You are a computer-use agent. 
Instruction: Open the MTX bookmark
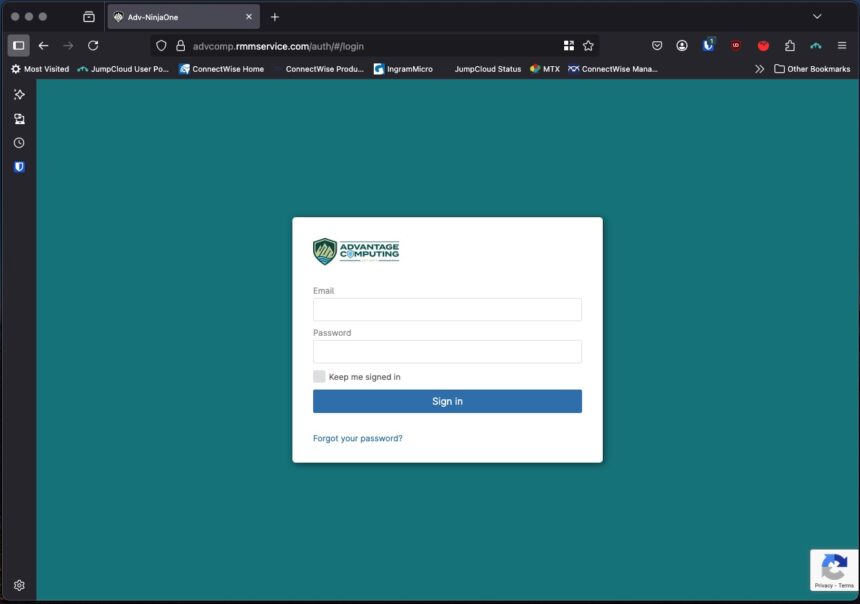545,69
